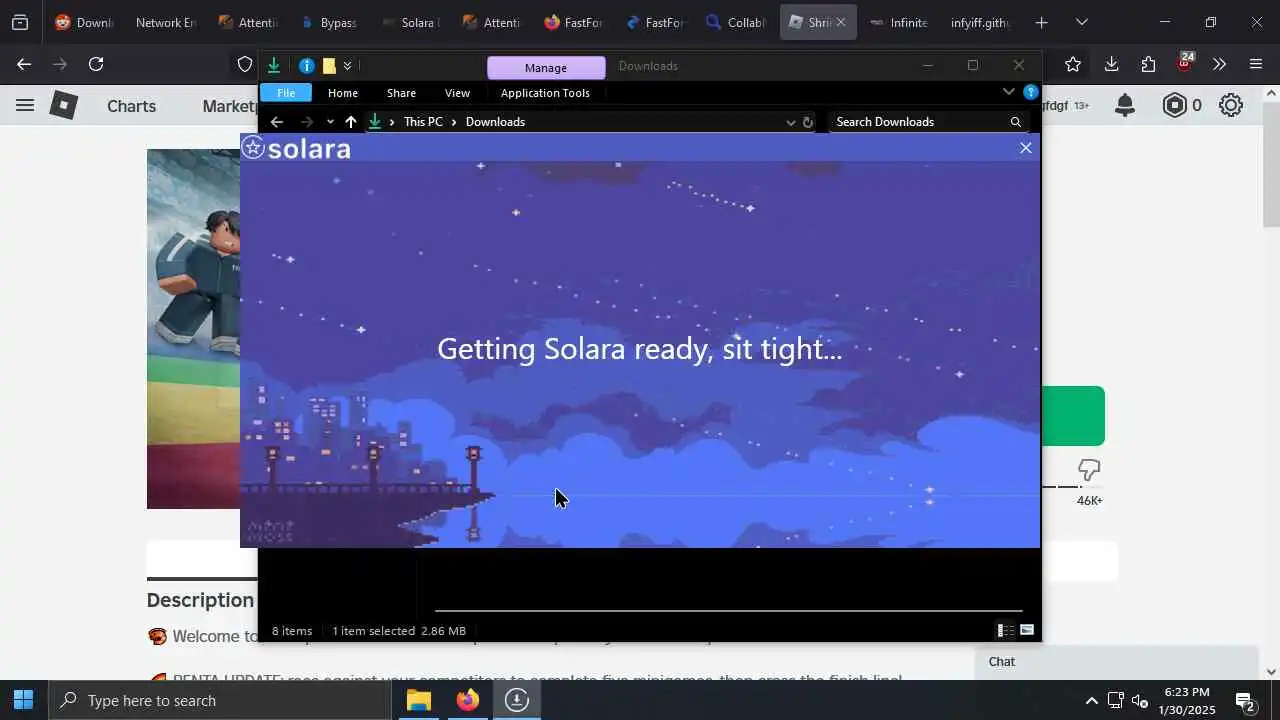The width and height of the screenshot is (1280, 720).
Task: Click the Firefox workspaces icon at tab bar start
Action: (20, 22)
